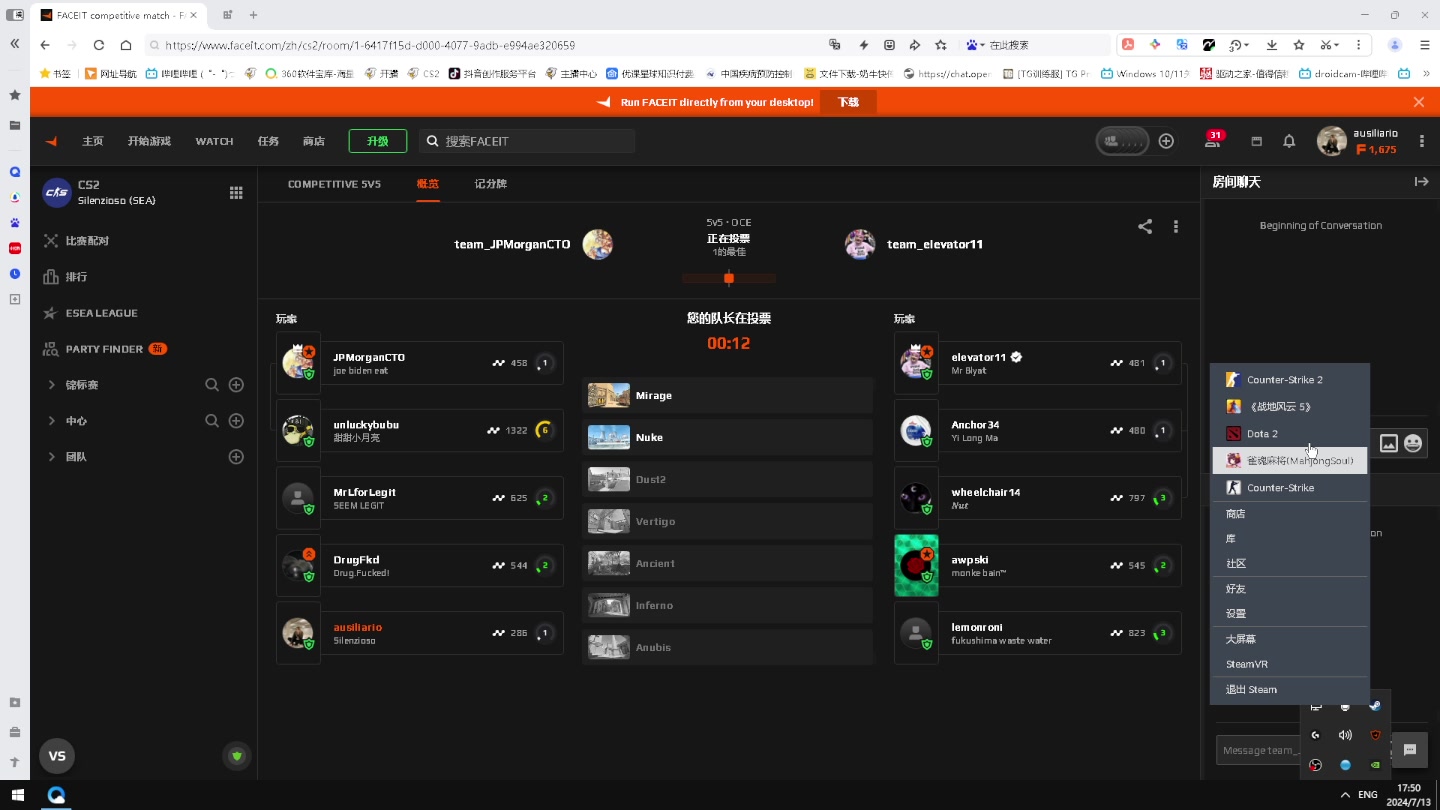Image resolution: width=1440 pixels, height=810 pixels.
Task: Search hubs with 中心 magnifier icon
Action: coord(212,421)
